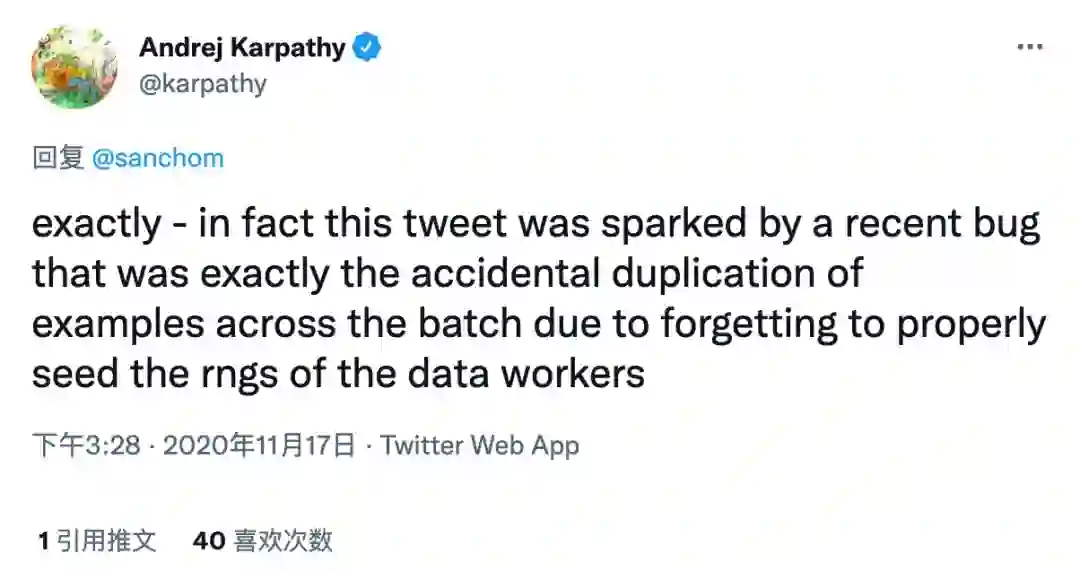Open the Twitter Web App source link

(480, 445)
